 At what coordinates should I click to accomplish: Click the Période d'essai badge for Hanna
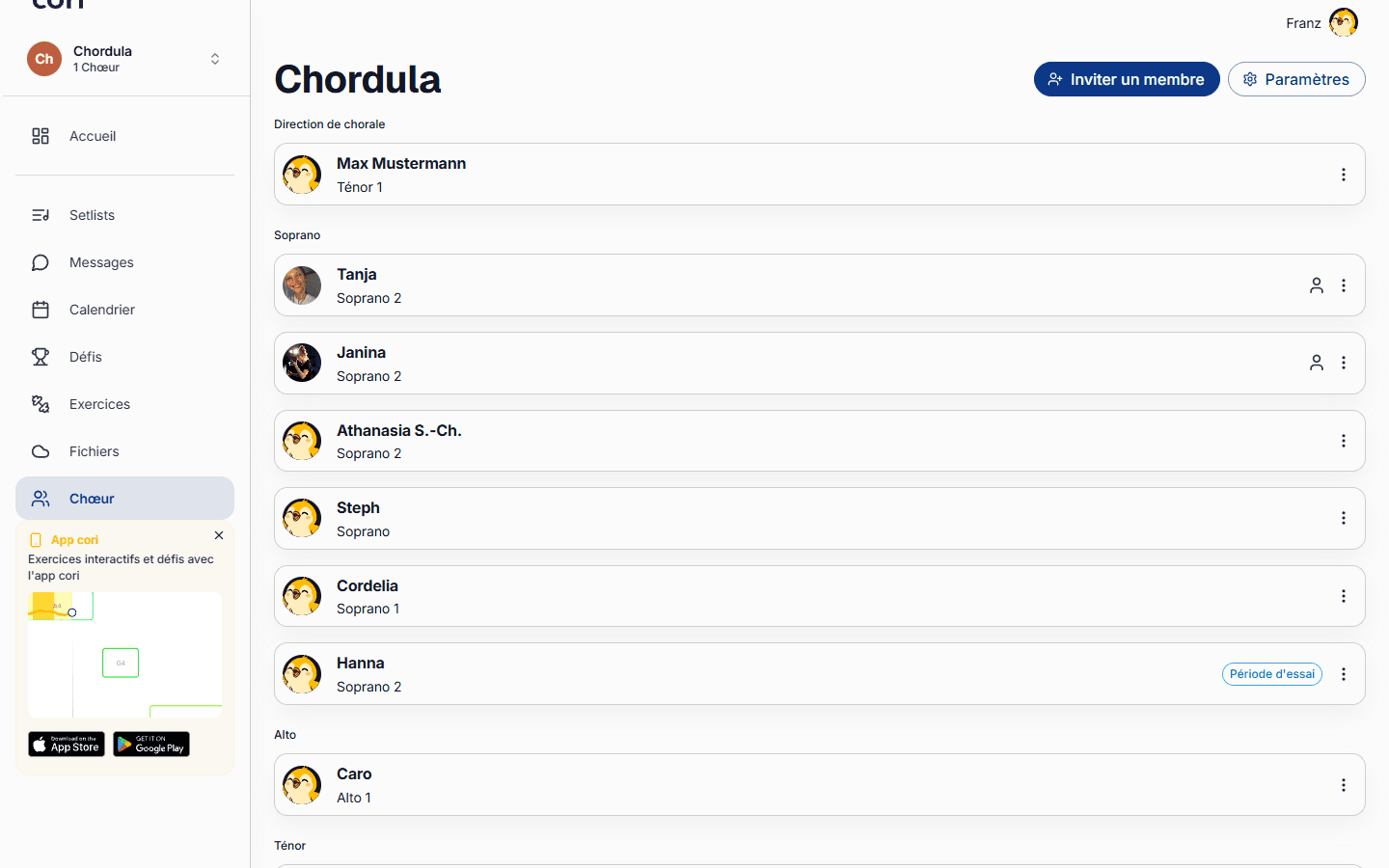pos(1272,674)
